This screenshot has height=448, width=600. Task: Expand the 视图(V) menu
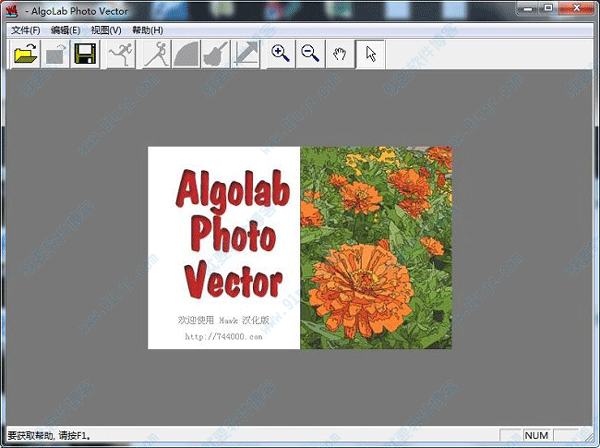[x=106, y=30]
